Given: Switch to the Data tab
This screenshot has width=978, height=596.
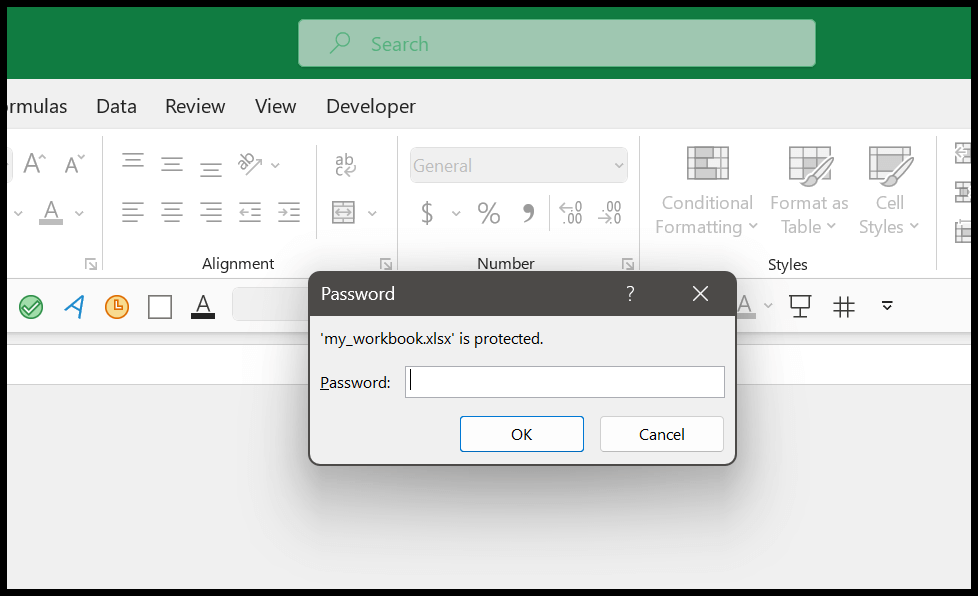Looking at the screenshot, I should (x=117, y=107).
